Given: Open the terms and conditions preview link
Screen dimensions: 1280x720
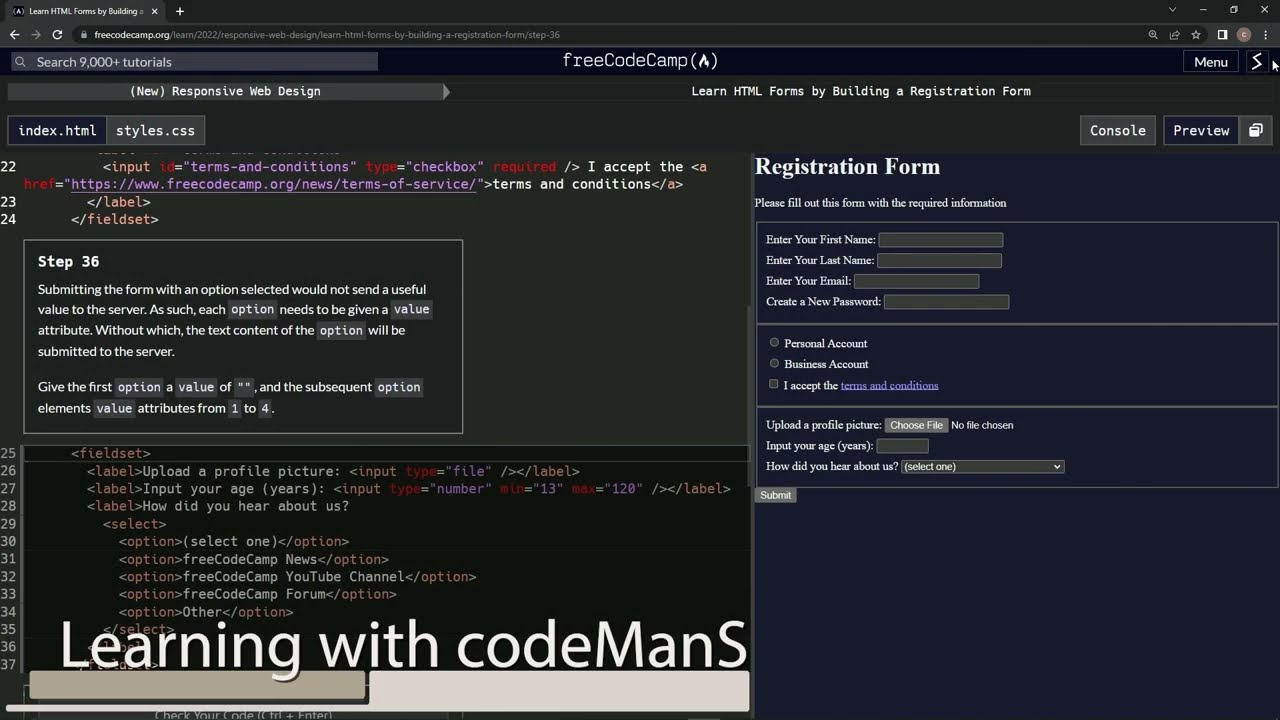Looking at the screenshot, I should point(889,385).
